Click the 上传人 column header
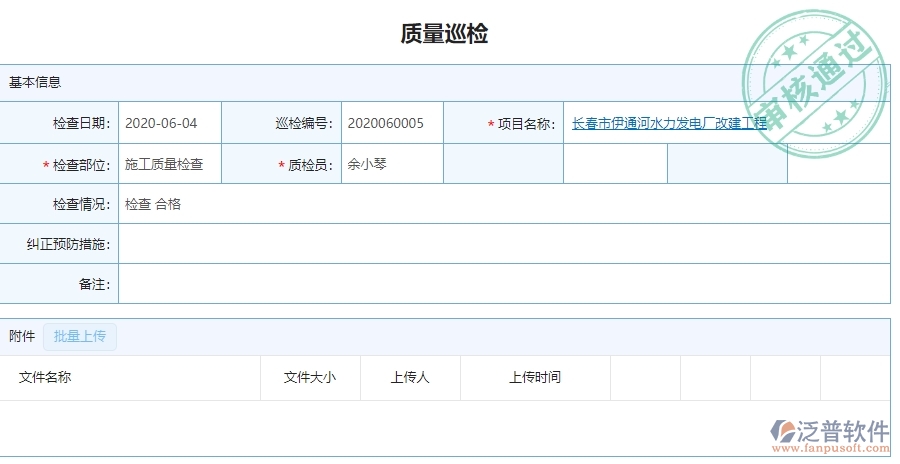This screenshot has height=464, width=900. pos(410,377)
